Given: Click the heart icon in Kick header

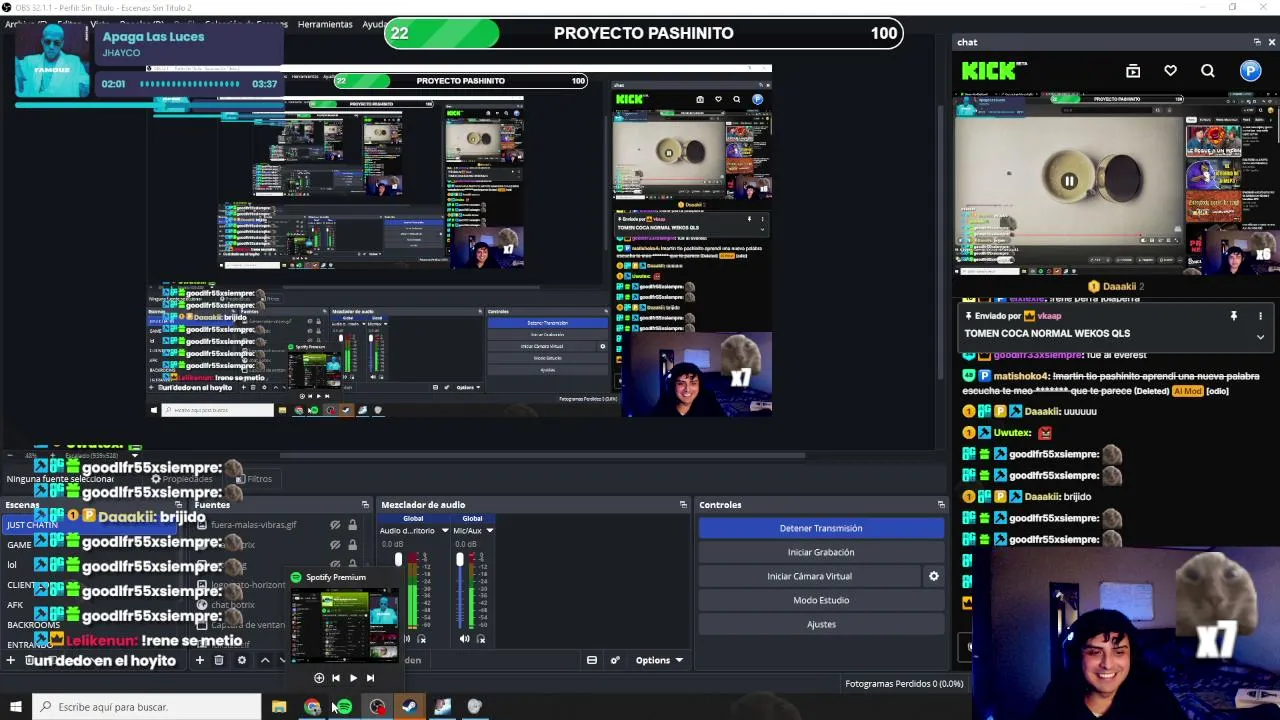Looking at the screenshot, I should [x=1170, y=71].
